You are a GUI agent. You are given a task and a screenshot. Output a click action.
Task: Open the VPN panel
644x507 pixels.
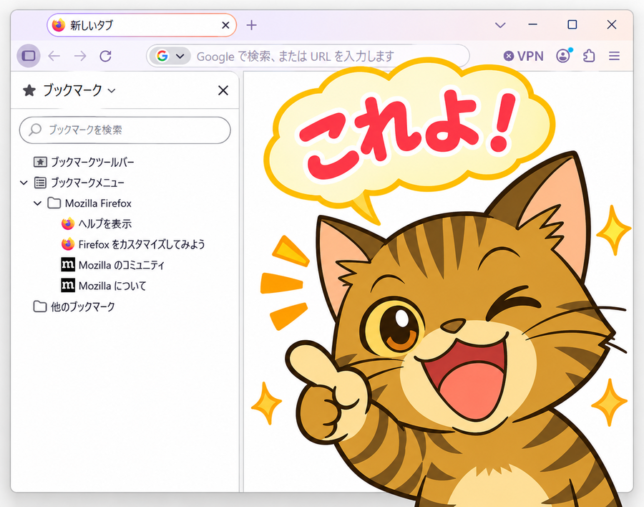[x=524, y=56]
